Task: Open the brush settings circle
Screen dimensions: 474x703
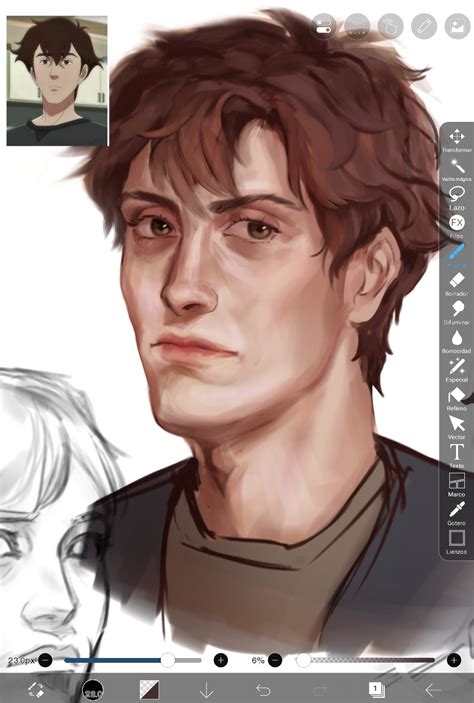Action: click(93, 690)
